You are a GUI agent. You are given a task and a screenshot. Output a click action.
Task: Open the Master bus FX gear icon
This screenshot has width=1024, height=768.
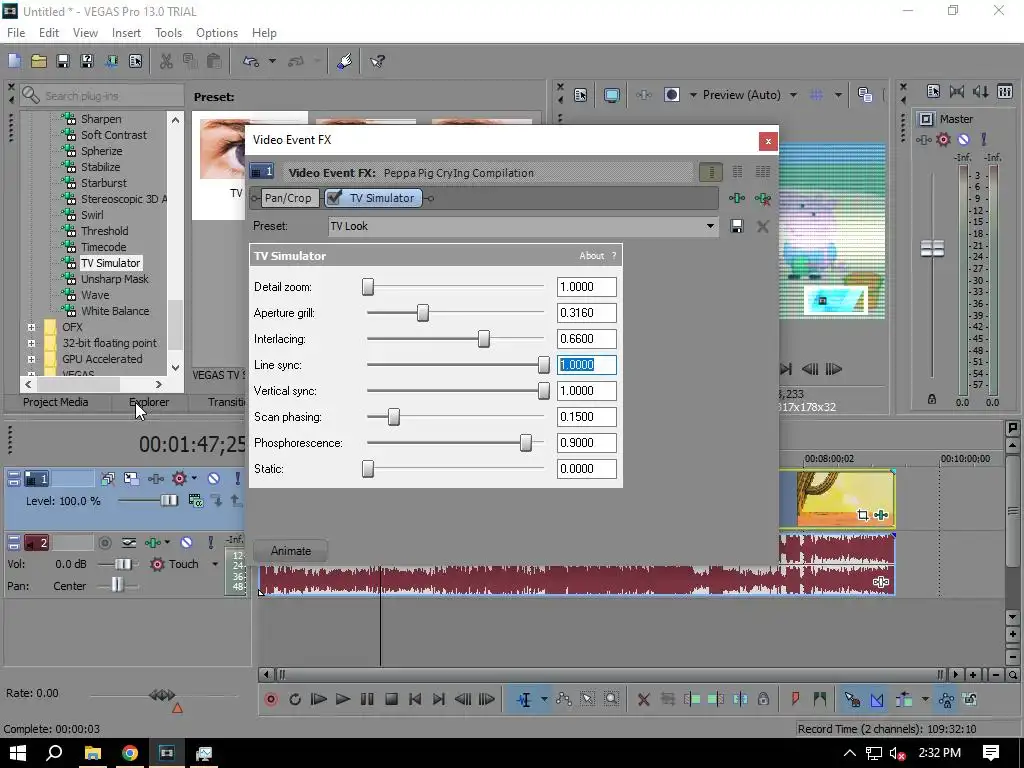pyautogui.click(x=943, y=139)
